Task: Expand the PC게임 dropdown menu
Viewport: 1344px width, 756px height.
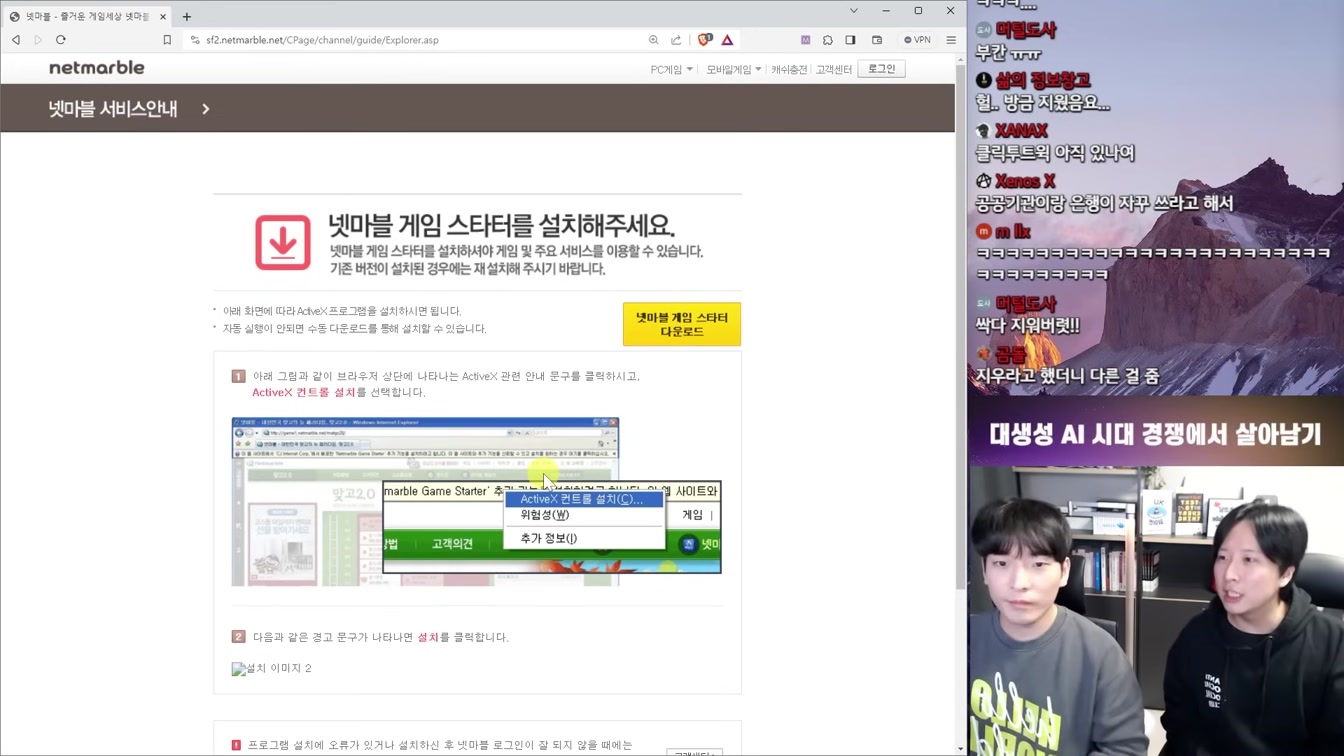Action: (671, 69)
